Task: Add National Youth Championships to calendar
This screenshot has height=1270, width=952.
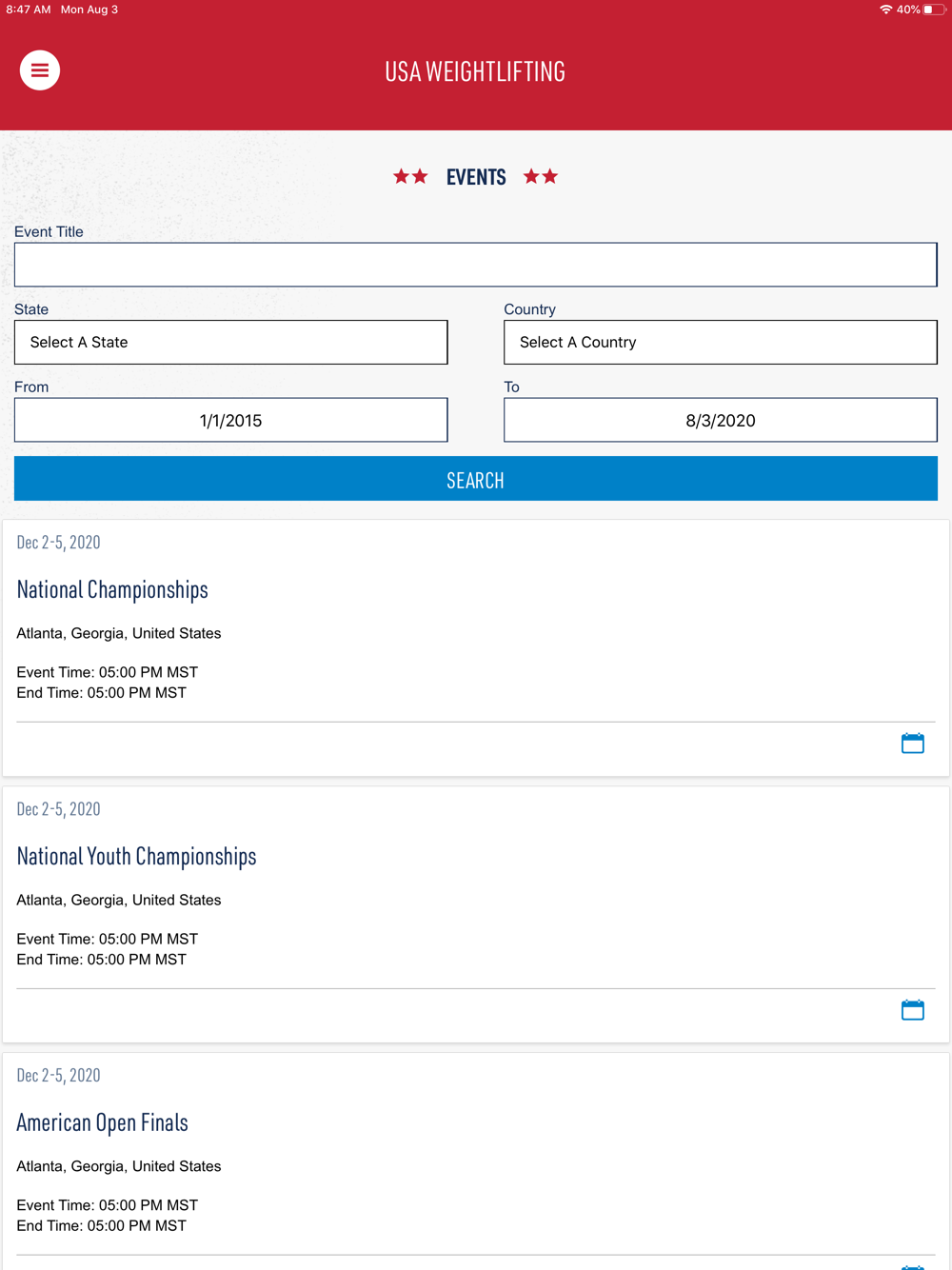Action: (912, 1010)
